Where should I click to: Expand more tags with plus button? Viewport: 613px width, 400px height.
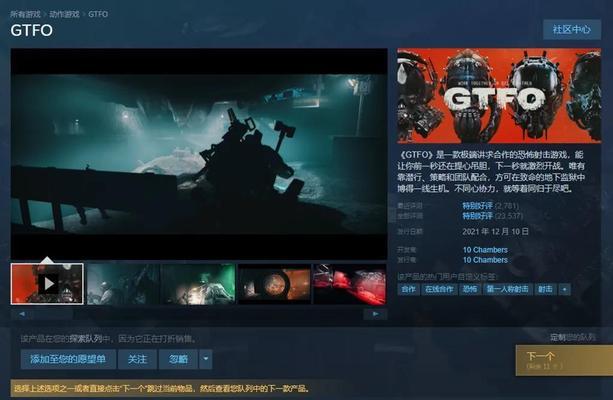565,289
